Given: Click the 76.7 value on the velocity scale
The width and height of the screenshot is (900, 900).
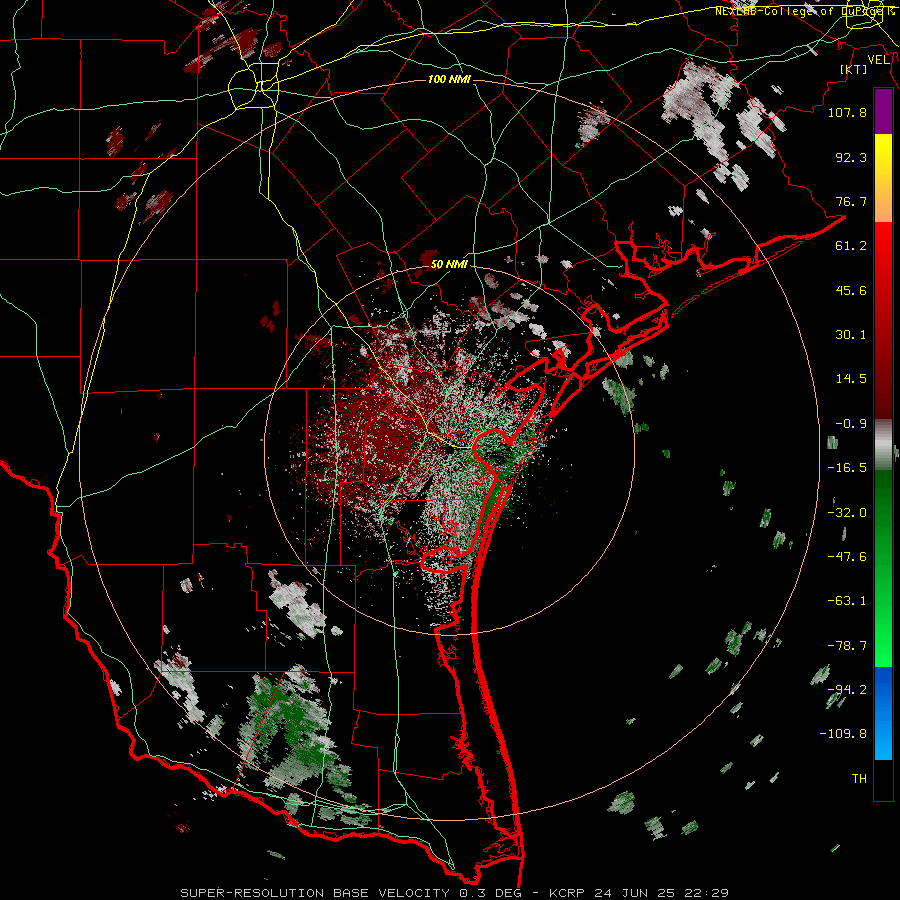Looking at the screenshot, I should tap(851, 201).
